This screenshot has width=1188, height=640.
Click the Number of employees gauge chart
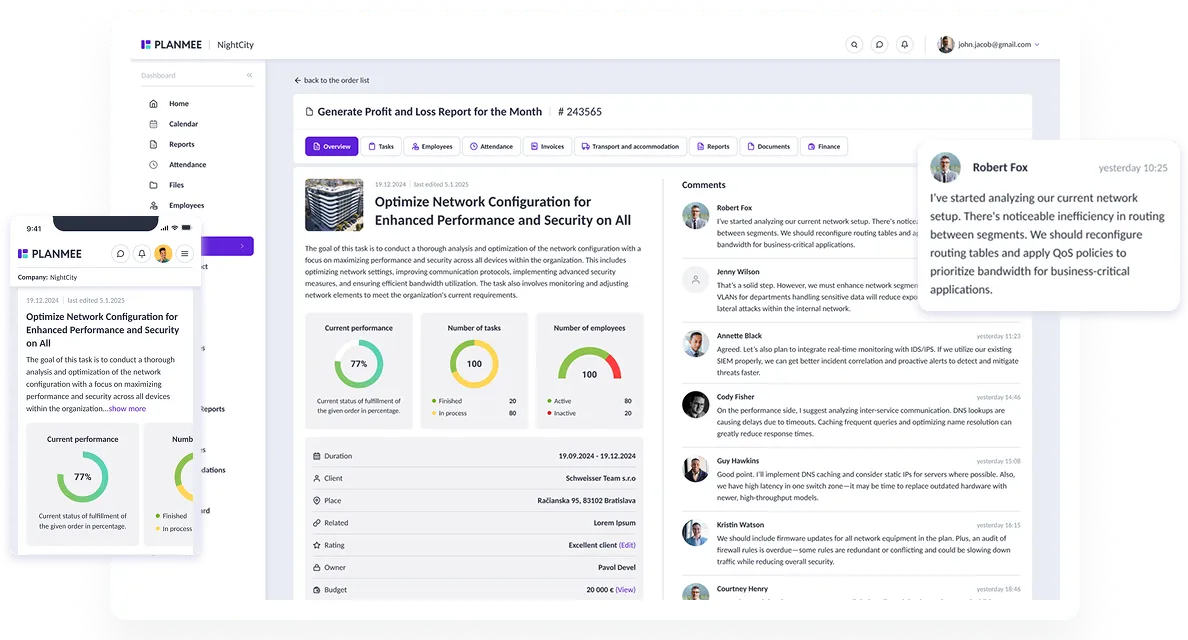589,364
